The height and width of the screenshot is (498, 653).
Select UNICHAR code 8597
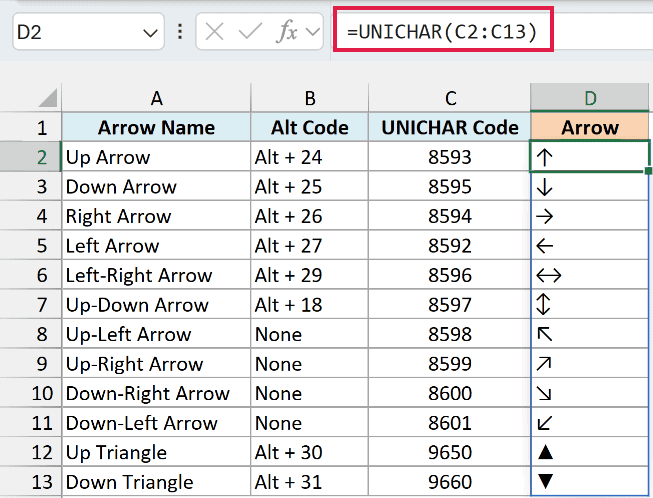tap(449, 304)
